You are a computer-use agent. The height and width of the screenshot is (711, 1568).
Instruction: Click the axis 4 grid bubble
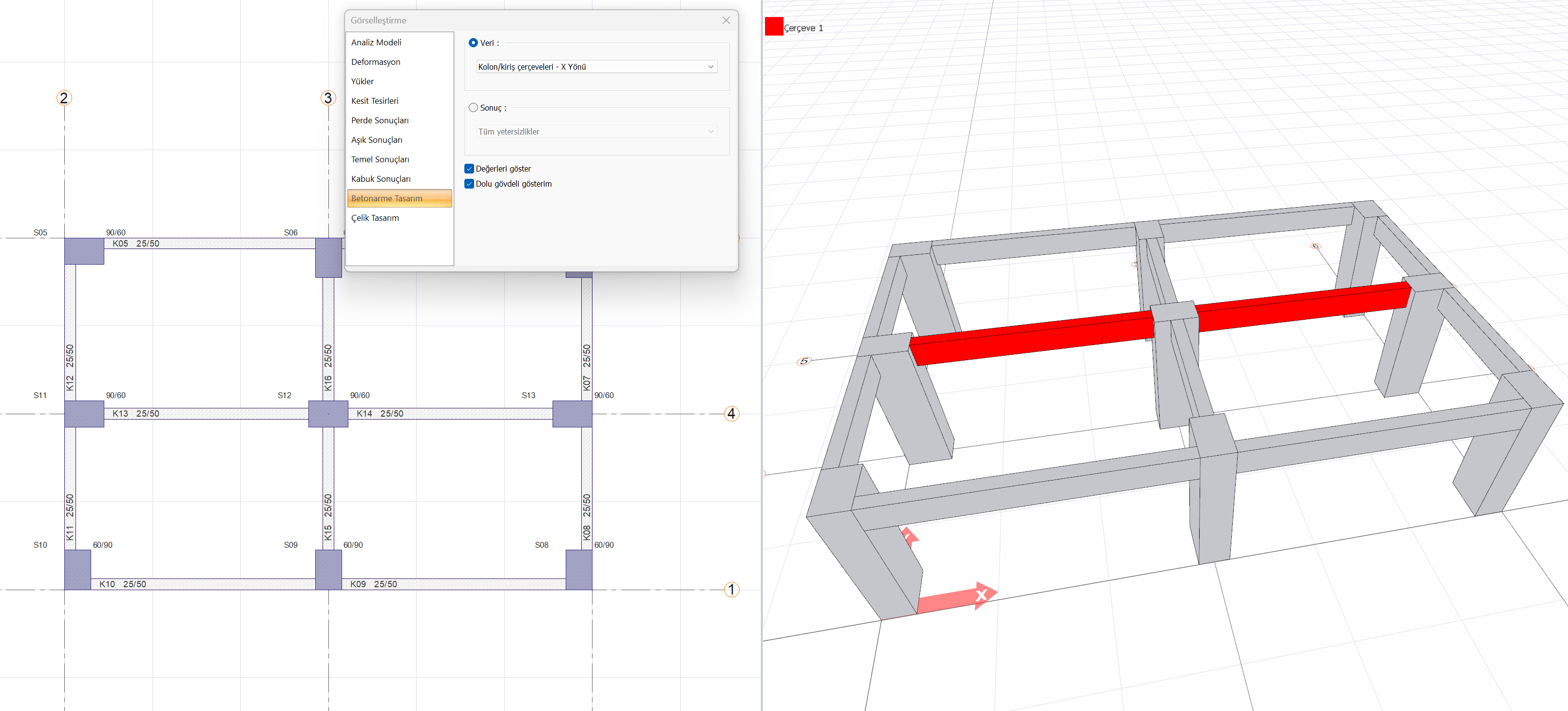731,414
